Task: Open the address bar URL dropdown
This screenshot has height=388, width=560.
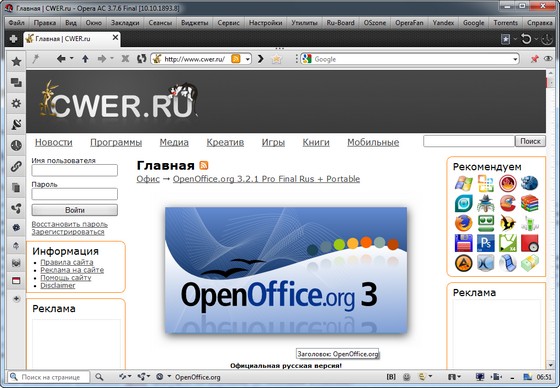Action: (x=248, y=59)
